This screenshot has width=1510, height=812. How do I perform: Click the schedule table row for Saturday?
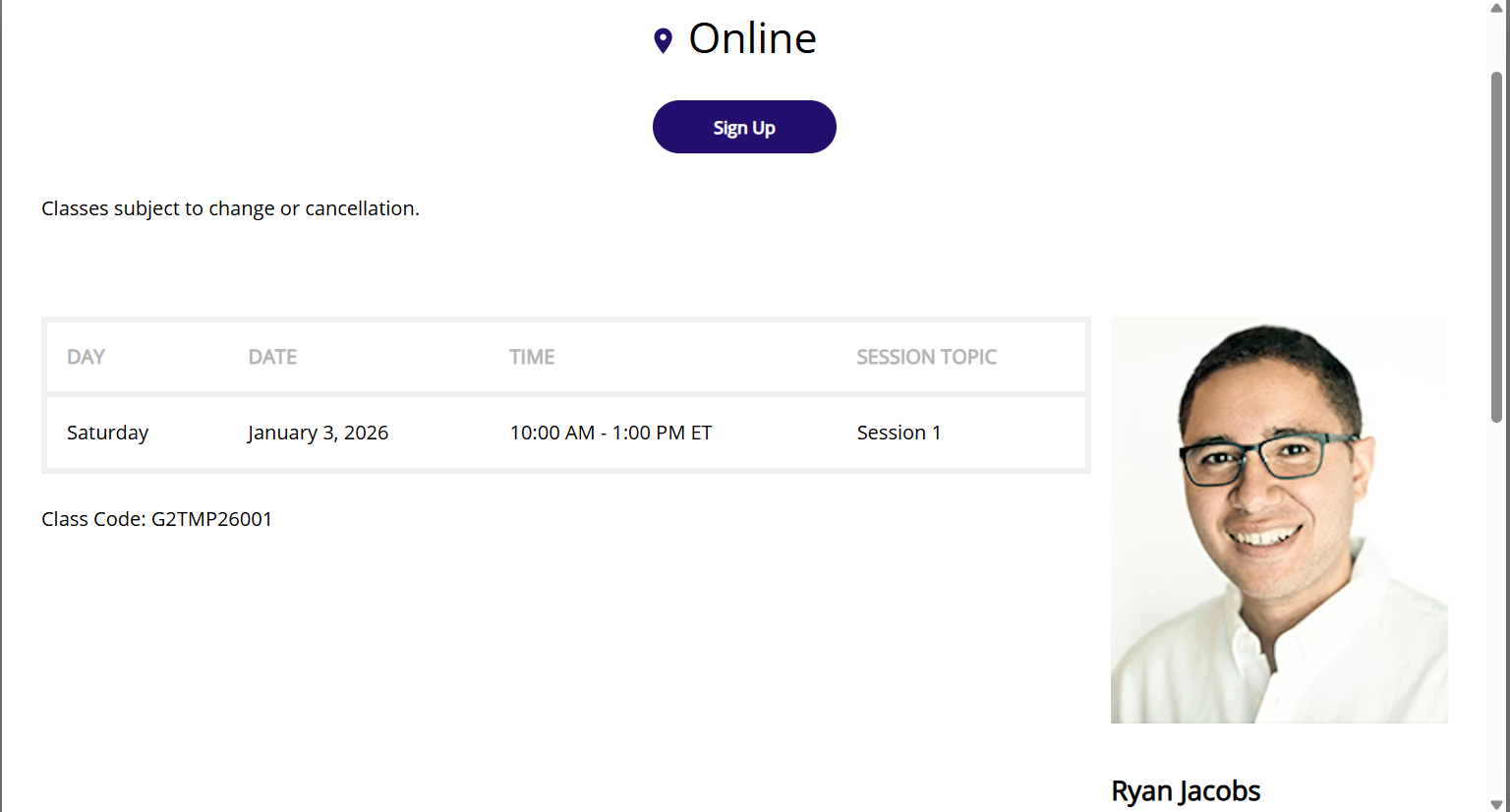click(566, 433)
